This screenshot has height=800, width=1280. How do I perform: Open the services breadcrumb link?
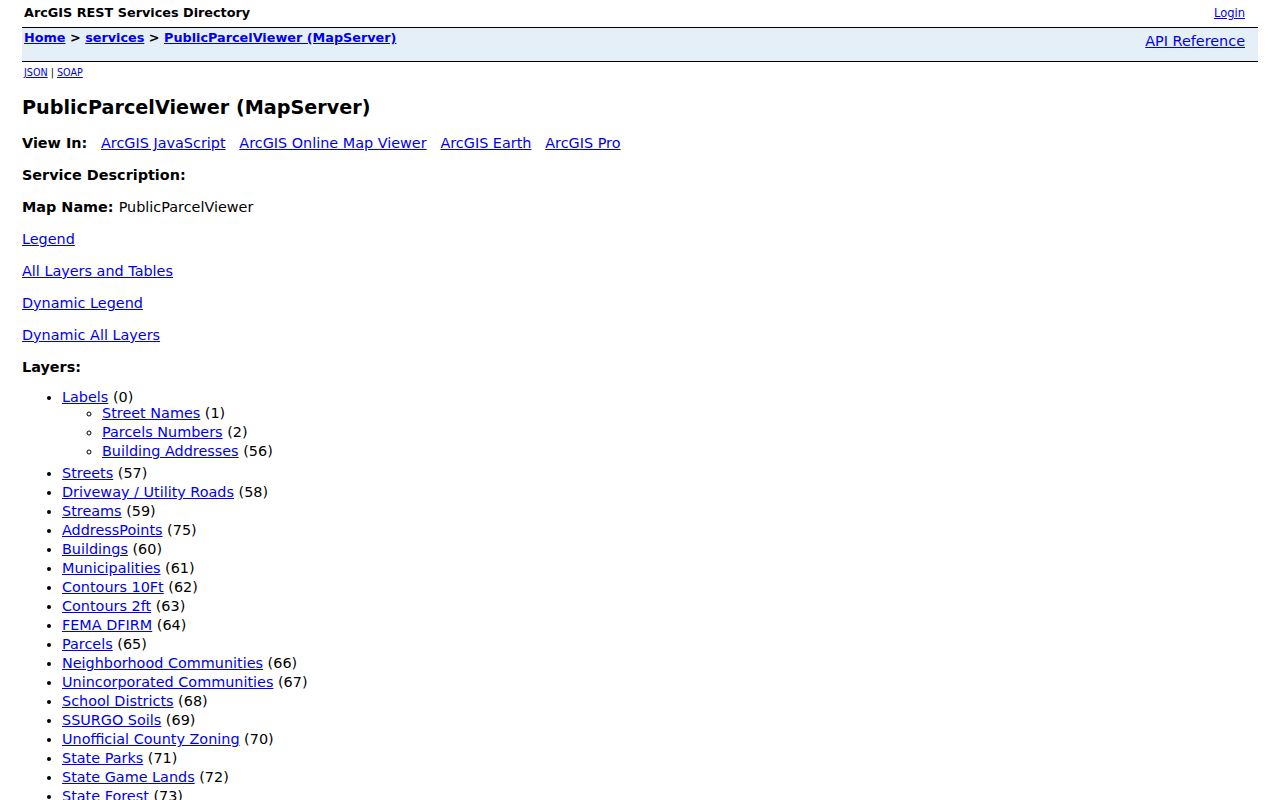[114, 38]
